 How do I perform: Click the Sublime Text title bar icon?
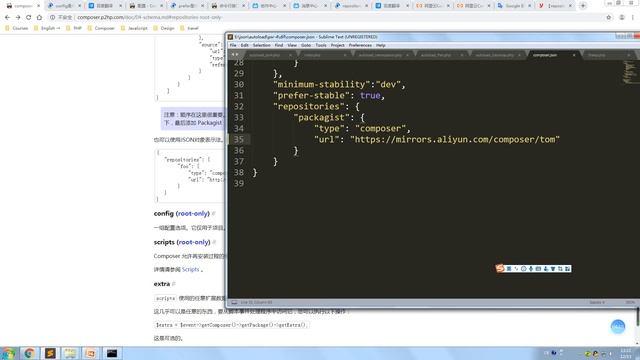(231, 37)
